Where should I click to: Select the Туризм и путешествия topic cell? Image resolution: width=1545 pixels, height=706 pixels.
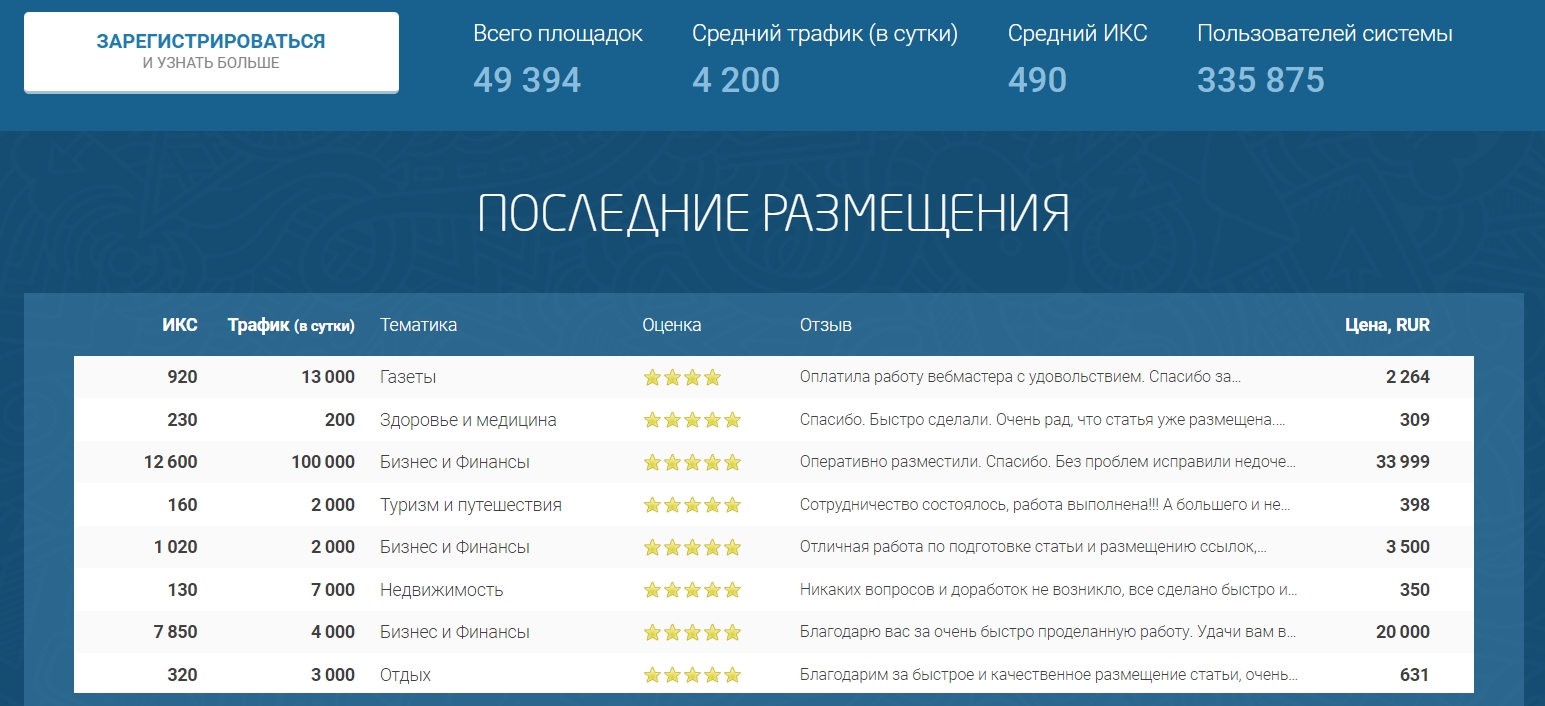pos(471,505)
